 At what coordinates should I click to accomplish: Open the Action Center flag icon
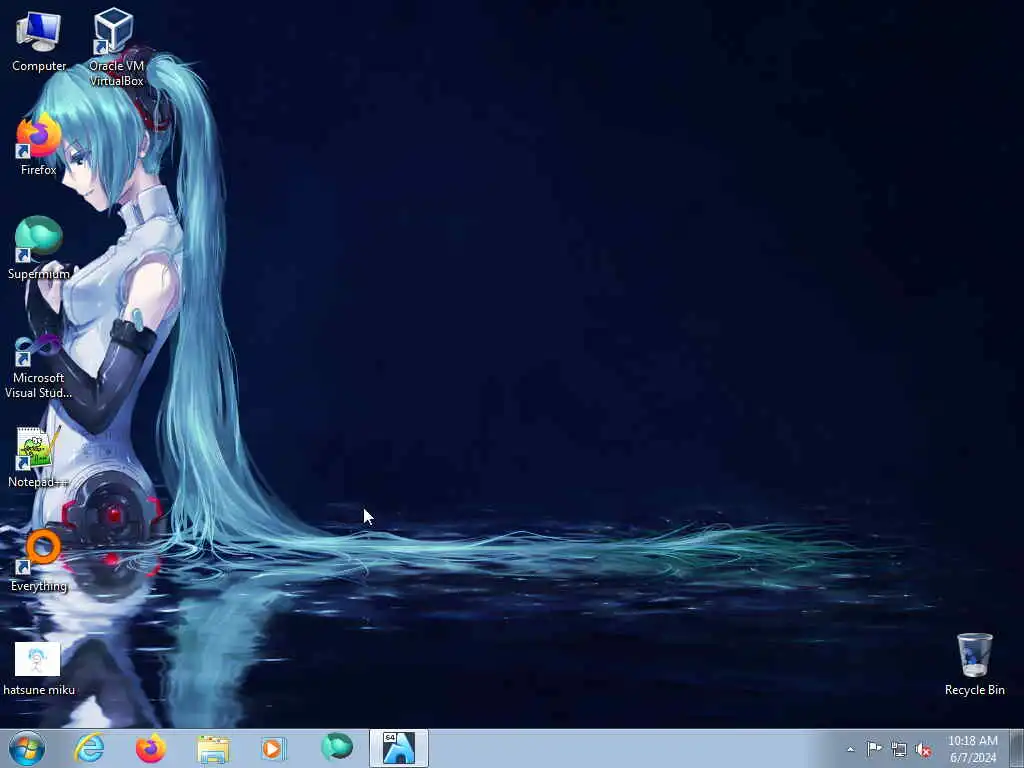(x=874, y=749)
